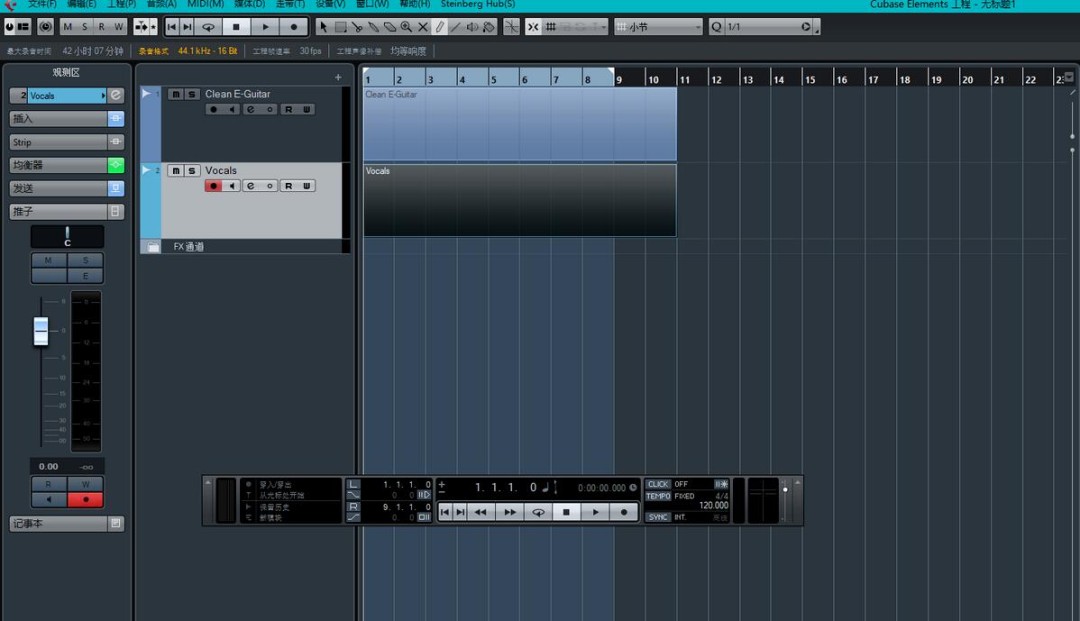
Task: Select the Object Selection arrow tool
Action: point(324,27)
